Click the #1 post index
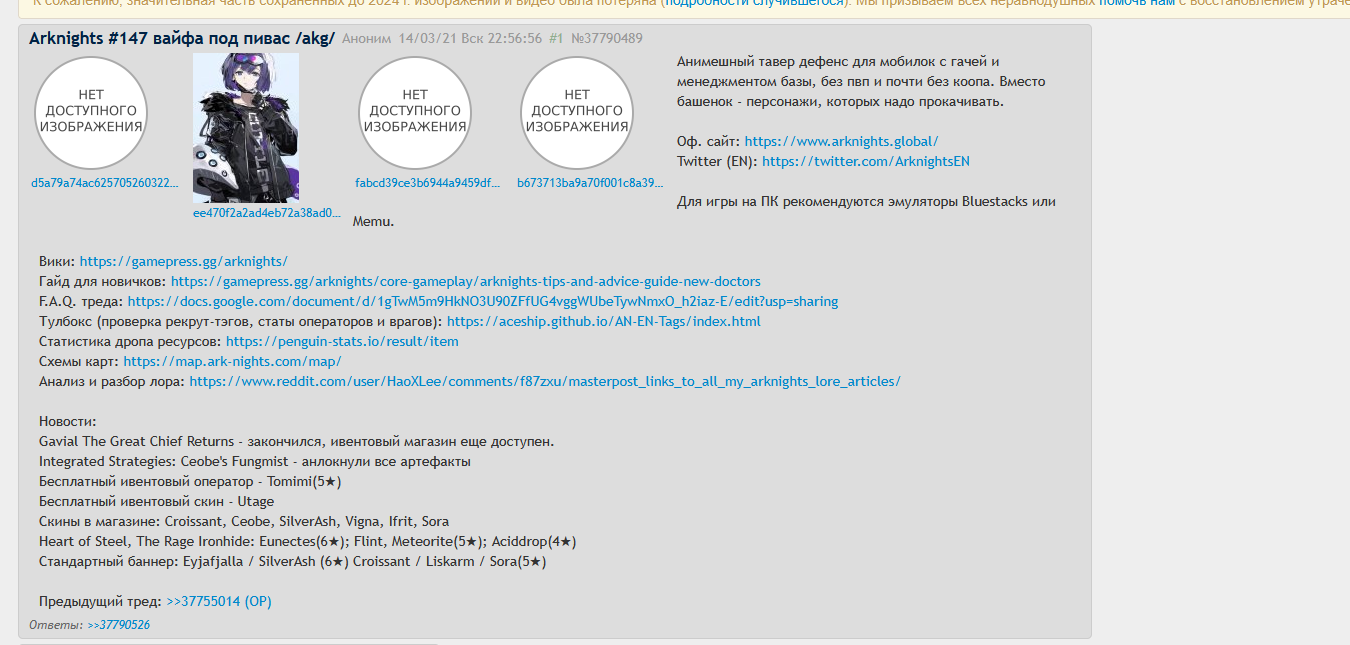Screen dimensions: 1350x645 click(556, 39)
